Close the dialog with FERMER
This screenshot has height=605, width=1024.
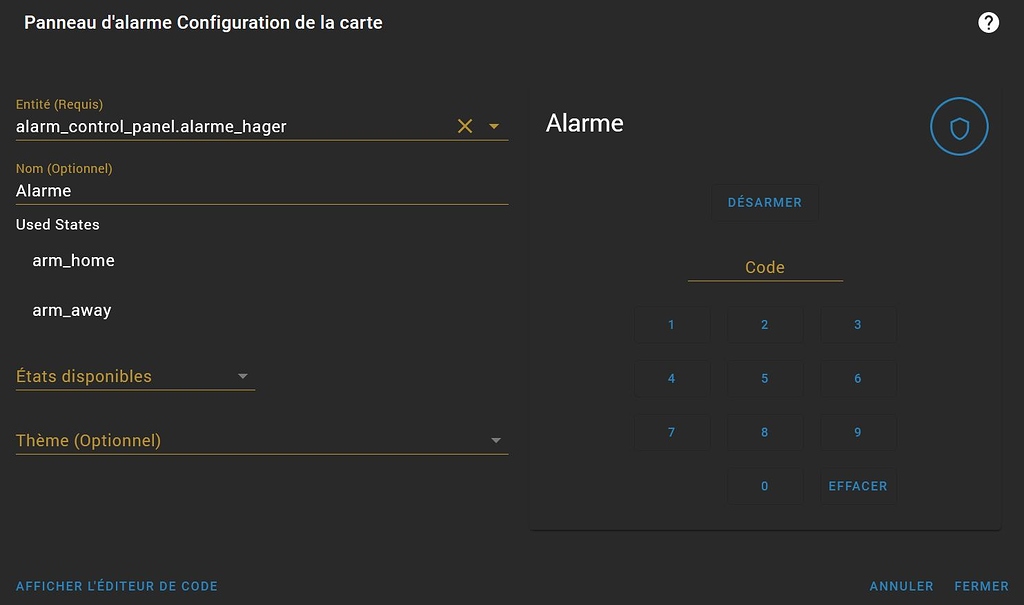click(x=981, y=586)
